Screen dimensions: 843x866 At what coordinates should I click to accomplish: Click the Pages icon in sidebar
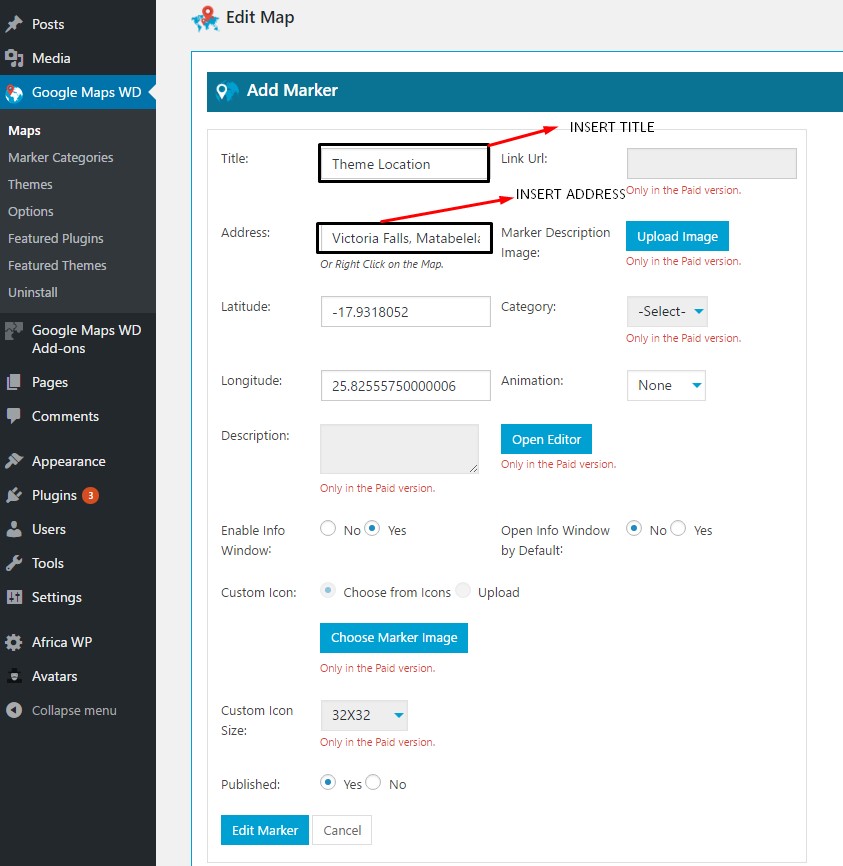[x=14, y=382]
